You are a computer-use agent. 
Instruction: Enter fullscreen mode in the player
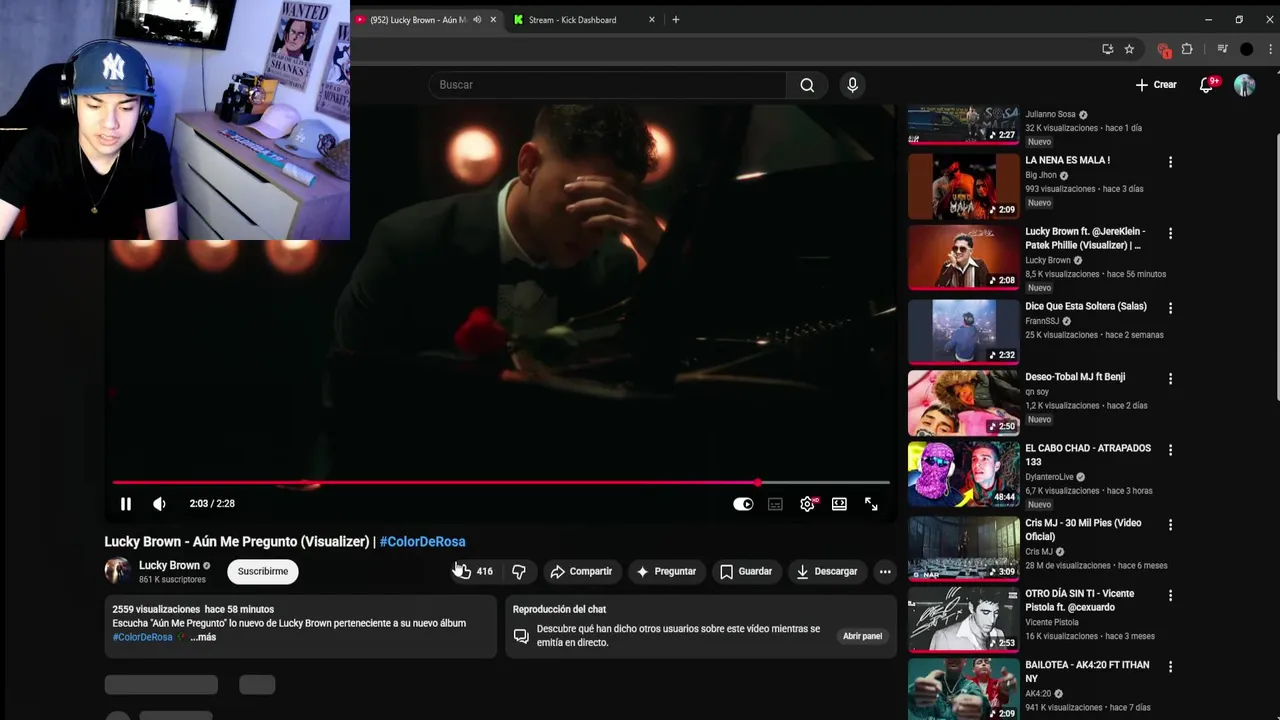coord(871,504)
